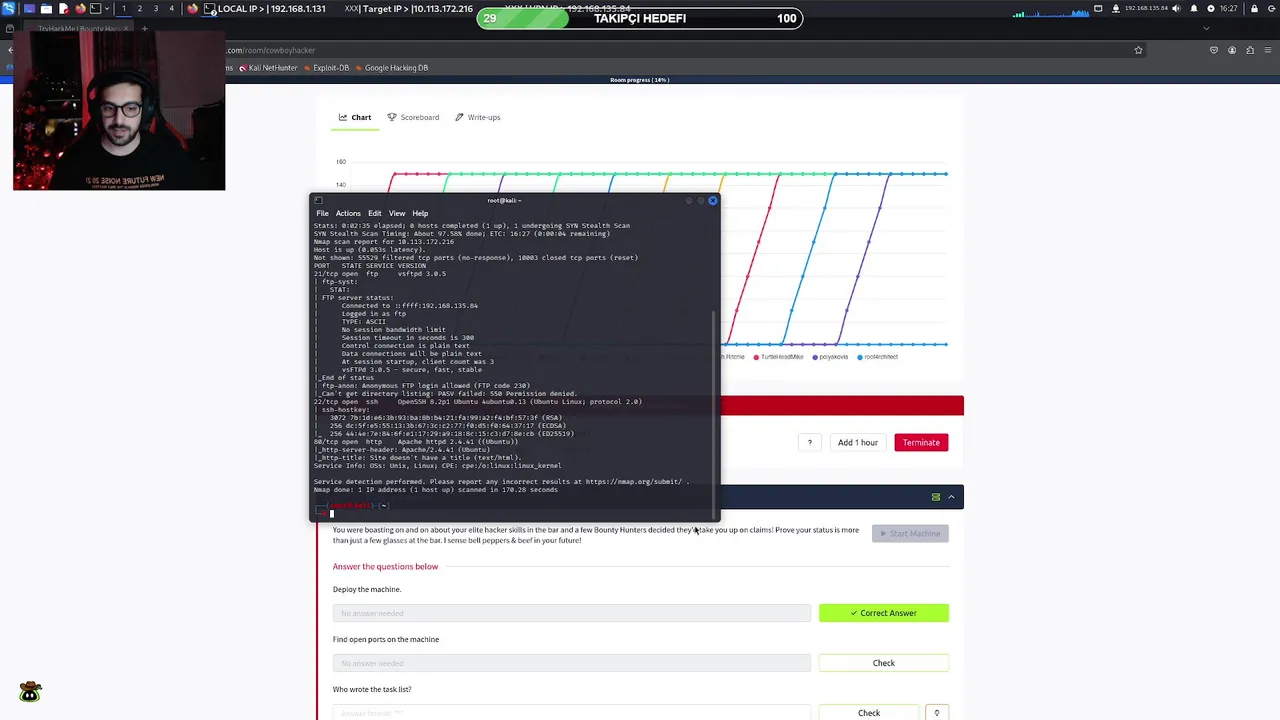Click the network icon beside 192.168.135.84
1280x720 pixels.
pyautogui.click(x=1116, y=9)
